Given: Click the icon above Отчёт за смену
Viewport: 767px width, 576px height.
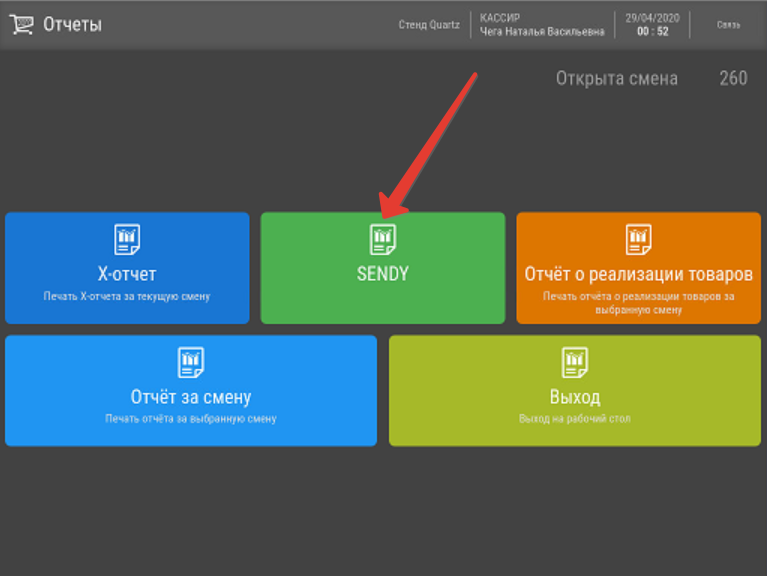Looking at the screenshot, I should (x=191, y=362).
